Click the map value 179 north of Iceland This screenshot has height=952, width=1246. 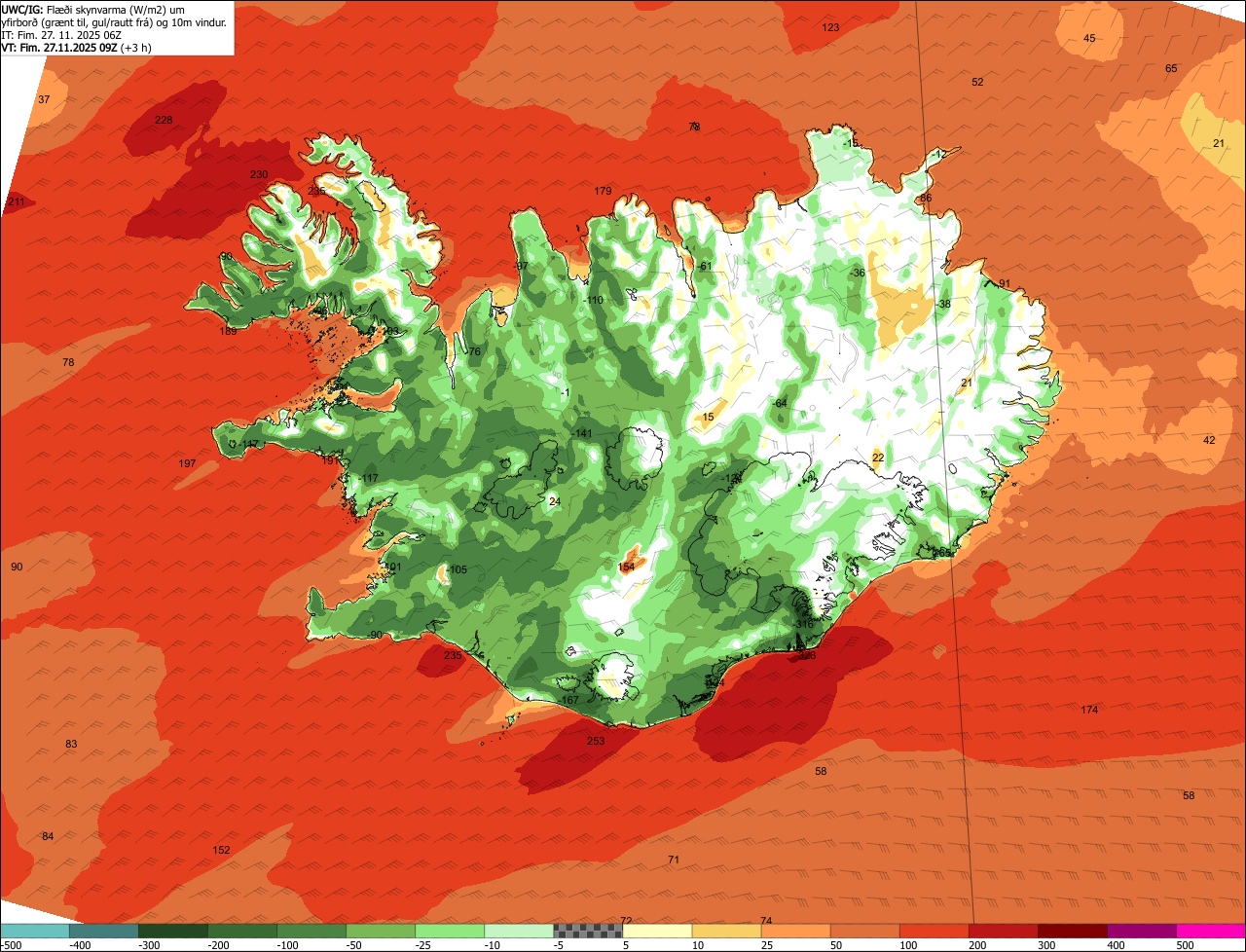[x=604, y=191]
